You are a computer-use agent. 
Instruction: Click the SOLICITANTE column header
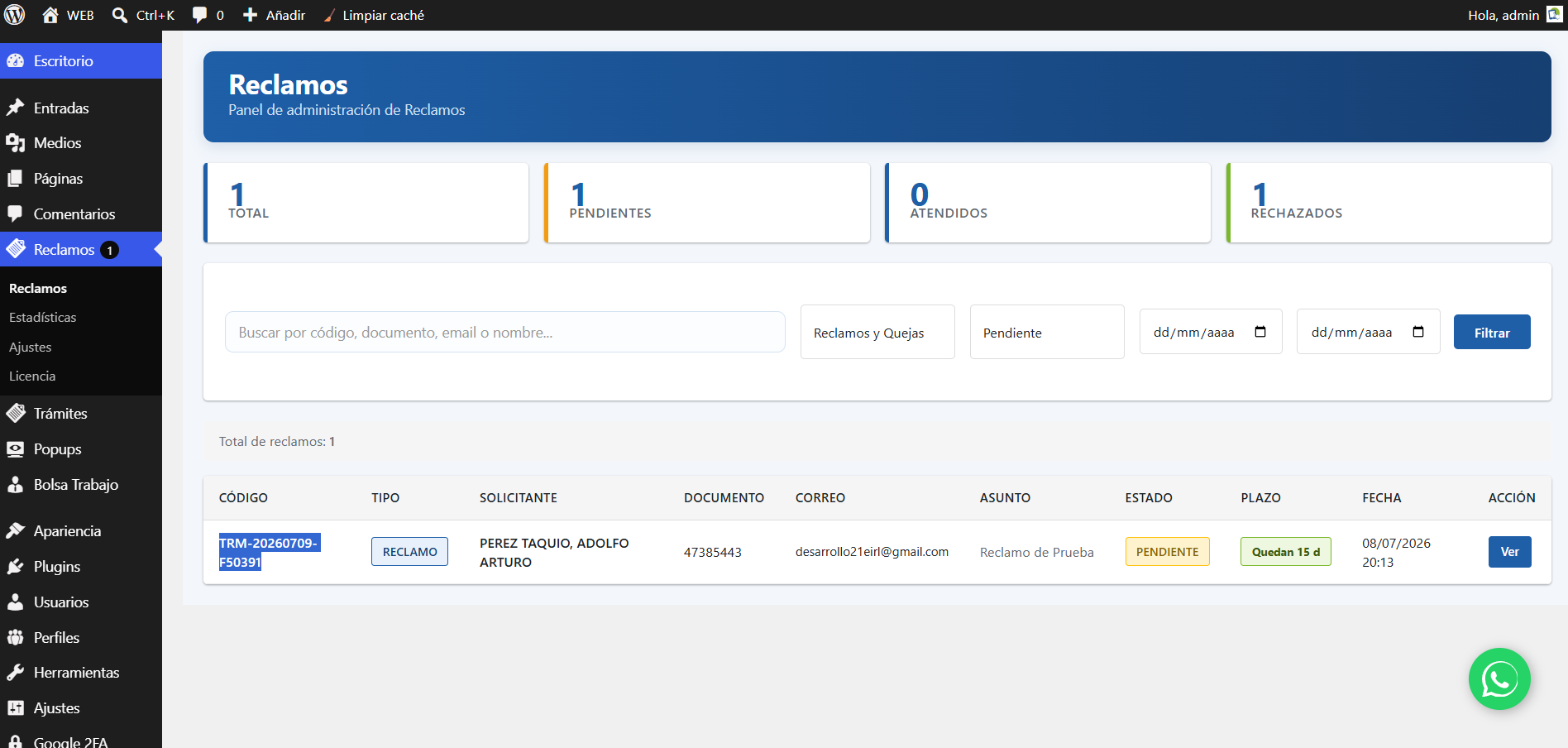(519, 497)
